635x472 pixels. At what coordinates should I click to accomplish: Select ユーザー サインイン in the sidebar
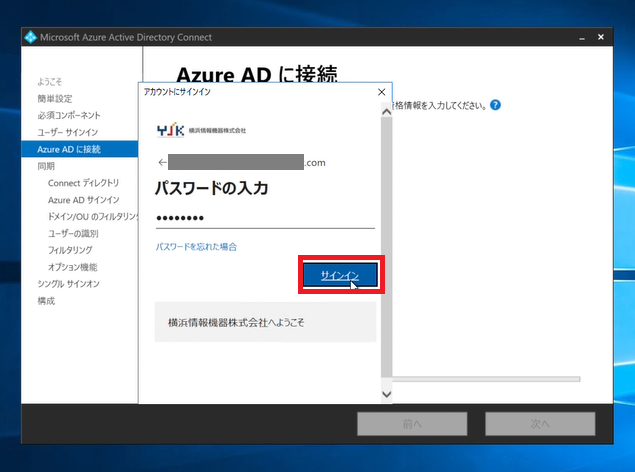[x=68, y=132]
